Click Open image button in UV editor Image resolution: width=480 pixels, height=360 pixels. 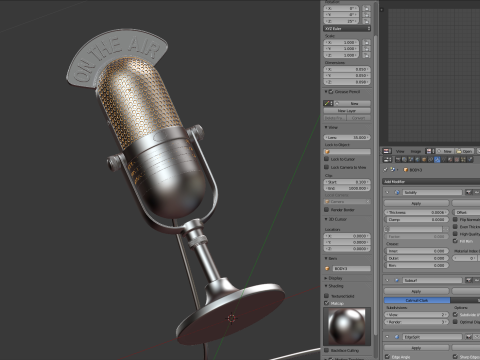pos(464,151)
